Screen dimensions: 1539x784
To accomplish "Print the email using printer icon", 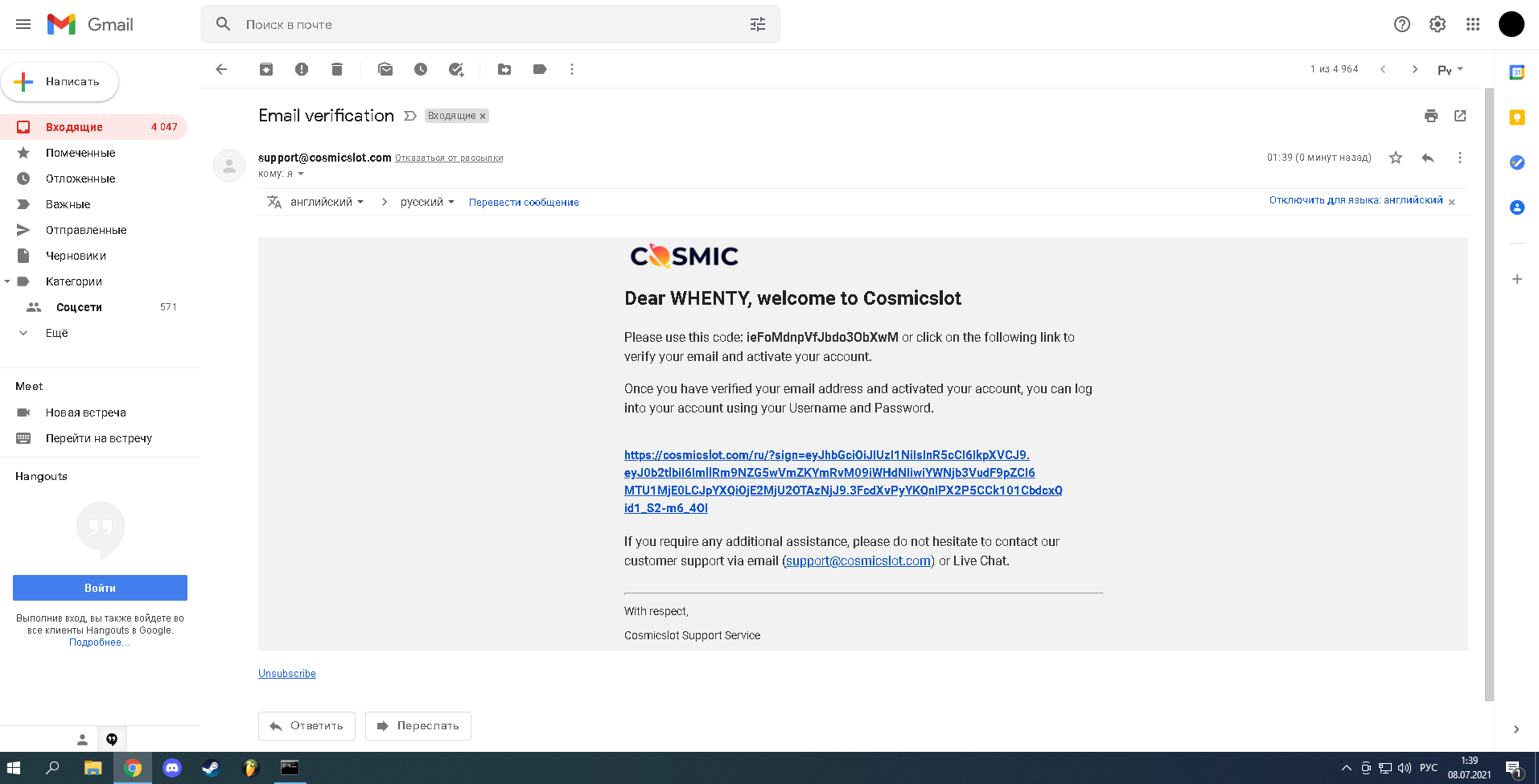I will (1430, 116).
